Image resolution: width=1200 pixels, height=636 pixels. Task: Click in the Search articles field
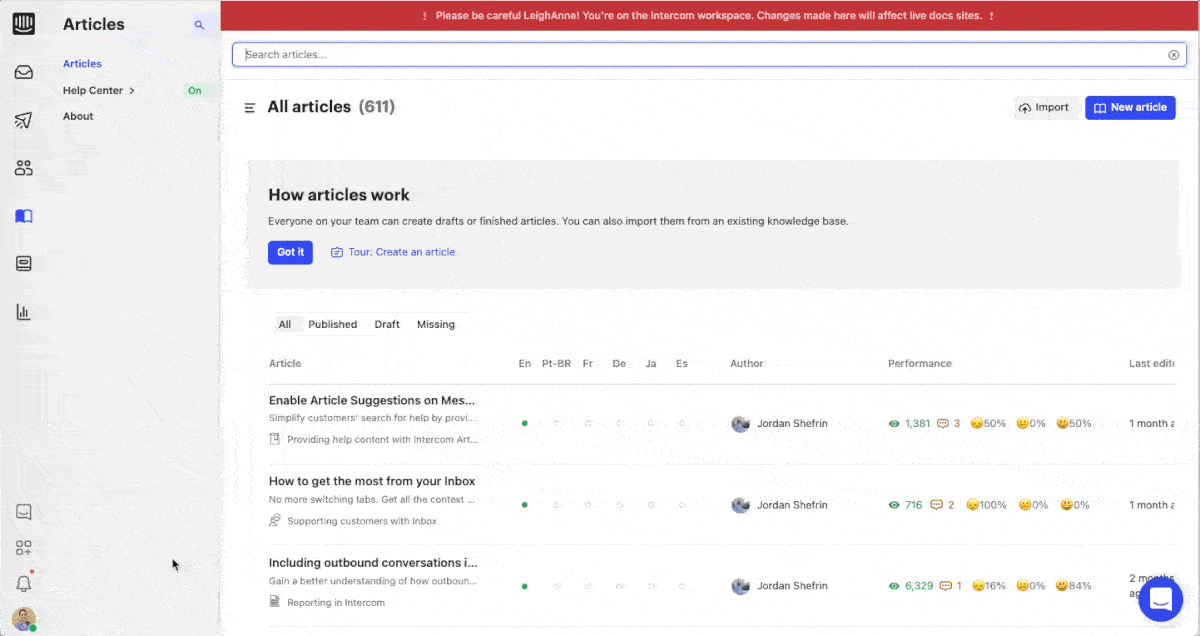pos(700,55)
